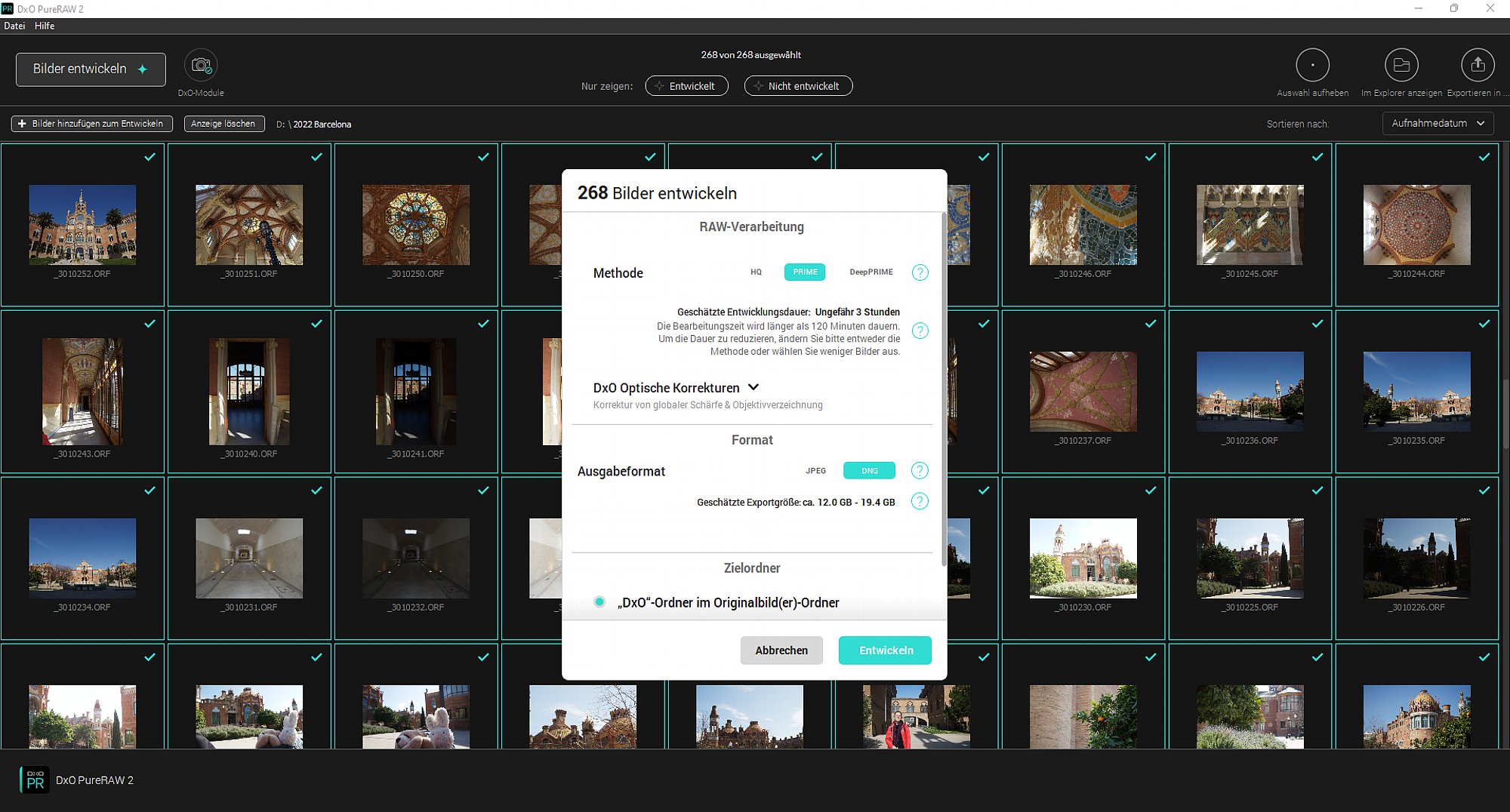The height and width of the screenshot is (812, 1510).
Task: Select the DeepPRIME processing method
Action: tap(871, 272)
